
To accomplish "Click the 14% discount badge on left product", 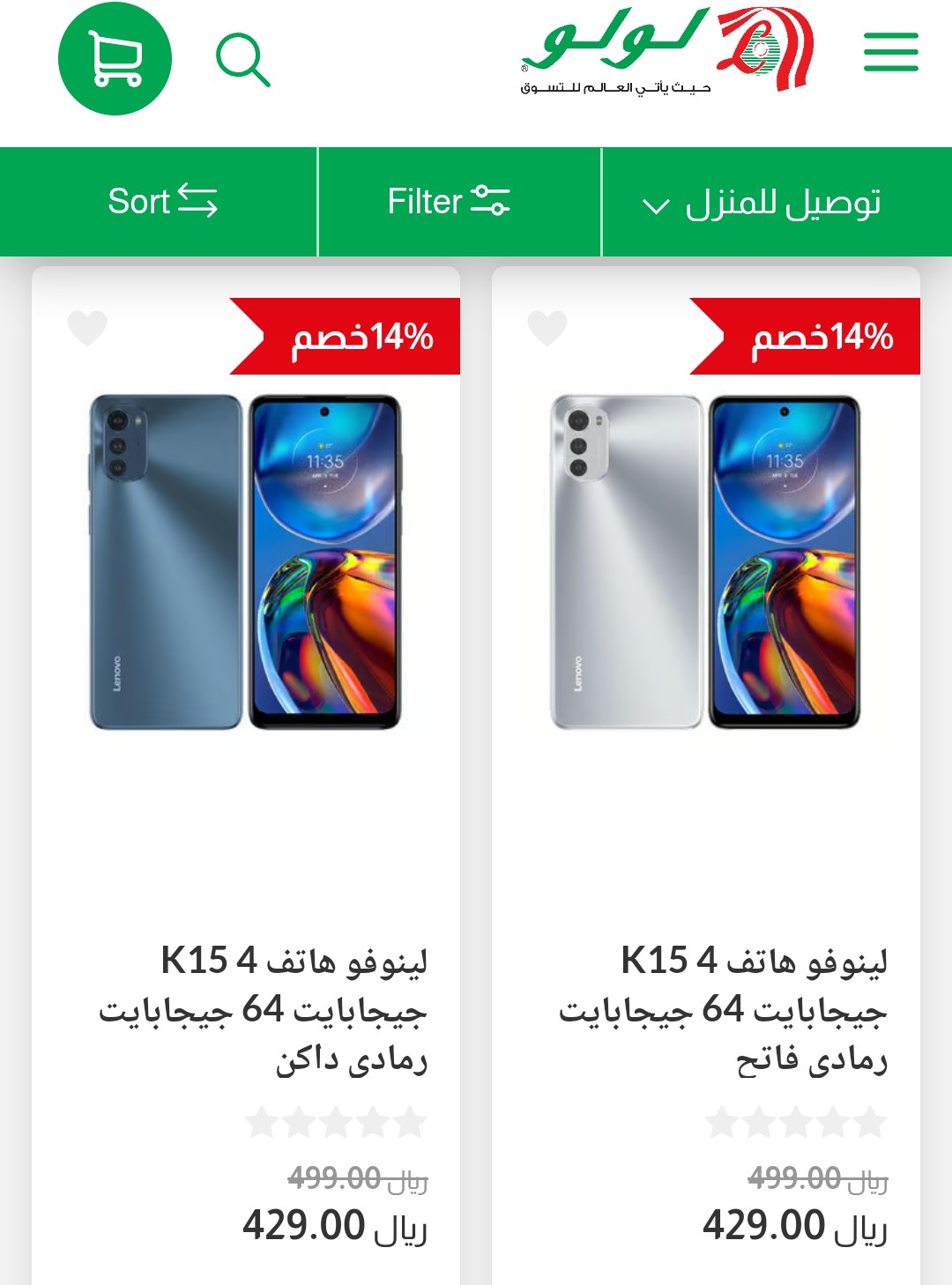I will [345, 337].
